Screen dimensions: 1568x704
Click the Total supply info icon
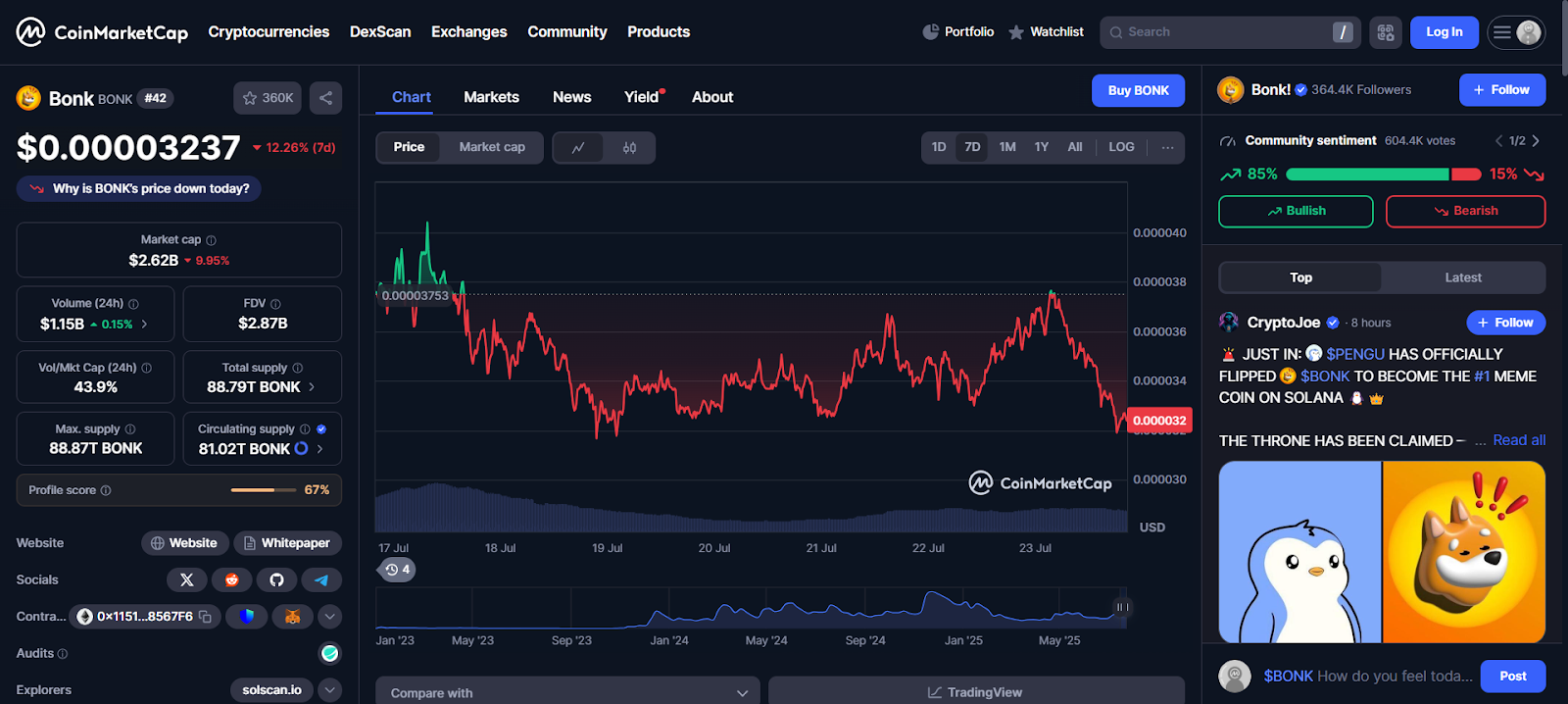click(x=298, y=368)
